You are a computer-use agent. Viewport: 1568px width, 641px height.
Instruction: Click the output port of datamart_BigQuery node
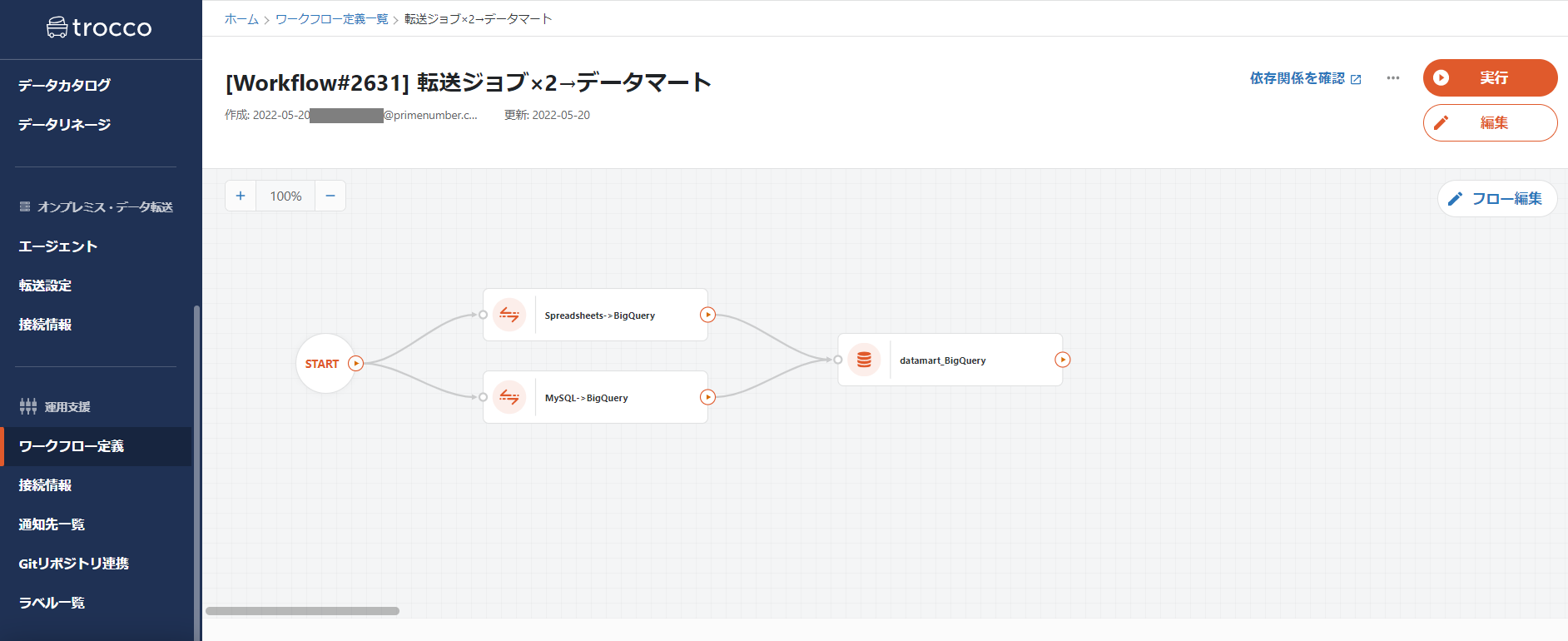tap(1062, 360)
